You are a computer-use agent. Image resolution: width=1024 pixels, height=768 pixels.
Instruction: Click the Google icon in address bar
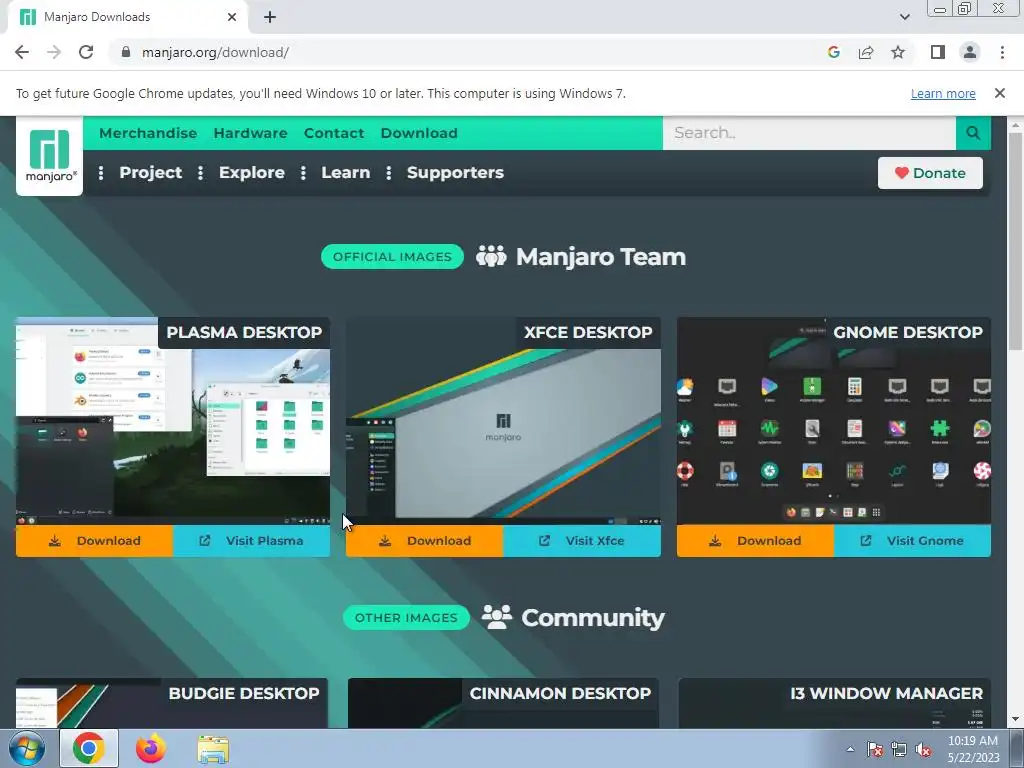pos(833,52)
